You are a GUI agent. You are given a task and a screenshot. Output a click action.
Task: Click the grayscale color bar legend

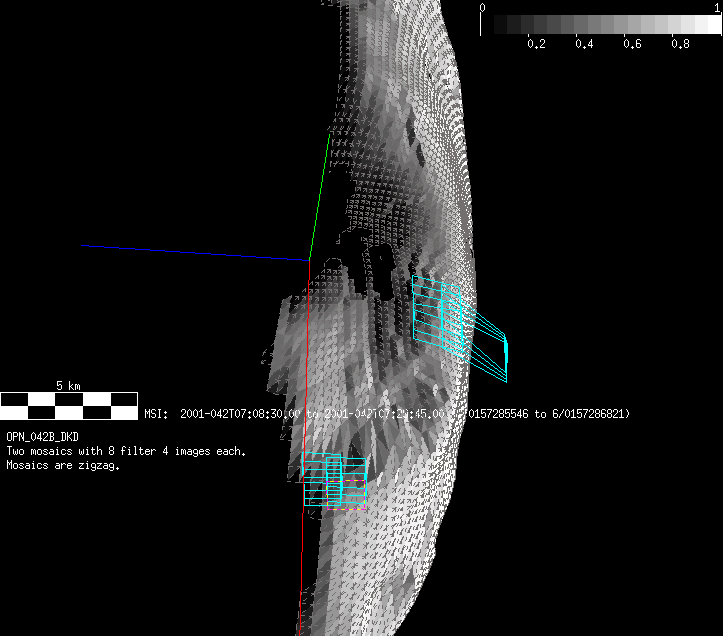[x=601, y=24]
